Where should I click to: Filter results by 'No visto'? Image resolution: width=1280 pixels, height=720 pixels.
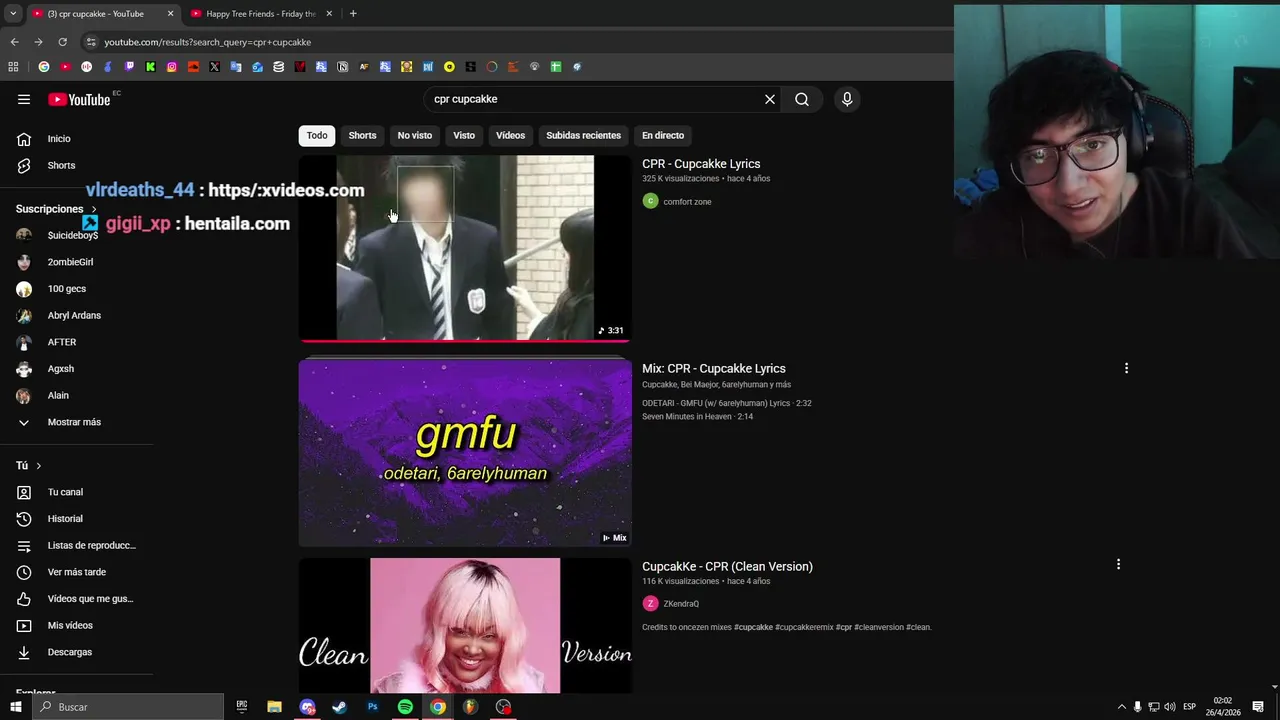(415, 135)
